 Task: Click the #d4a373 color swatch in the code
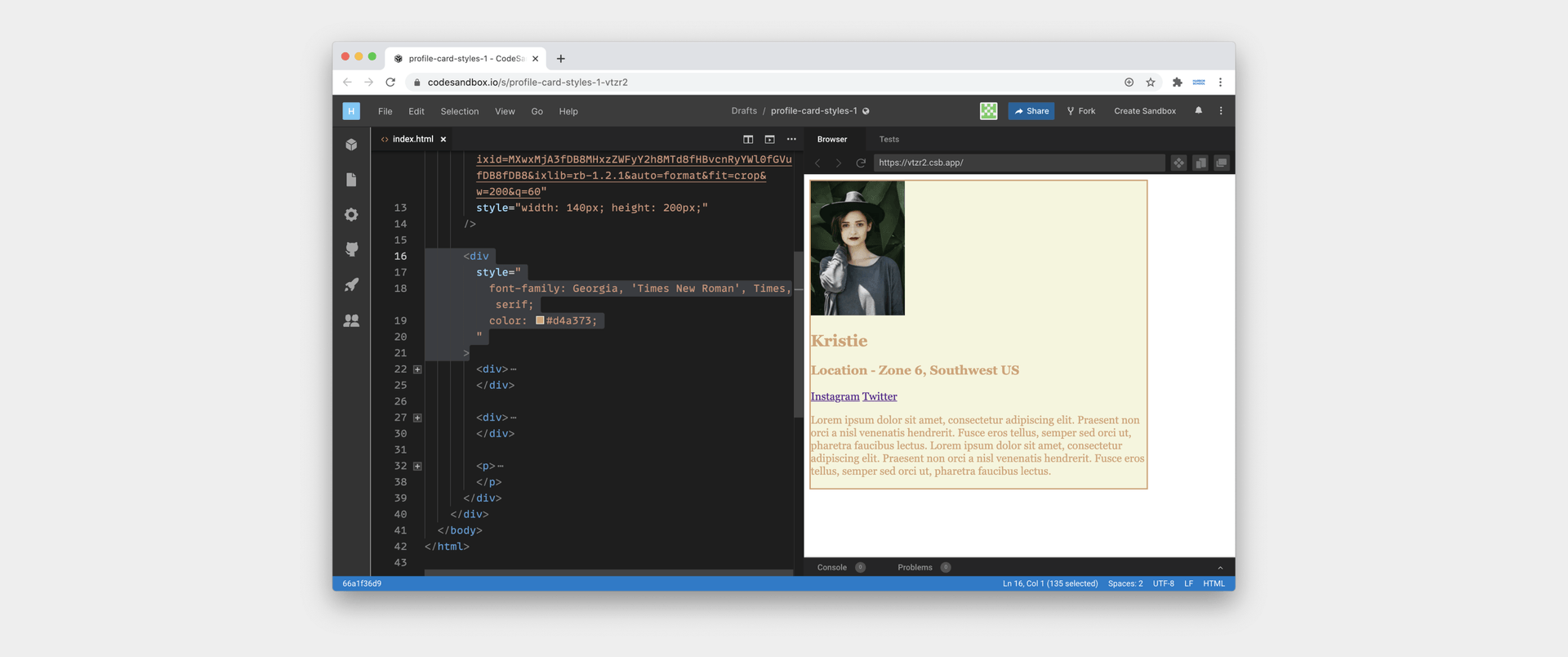(x=540, y=320)
